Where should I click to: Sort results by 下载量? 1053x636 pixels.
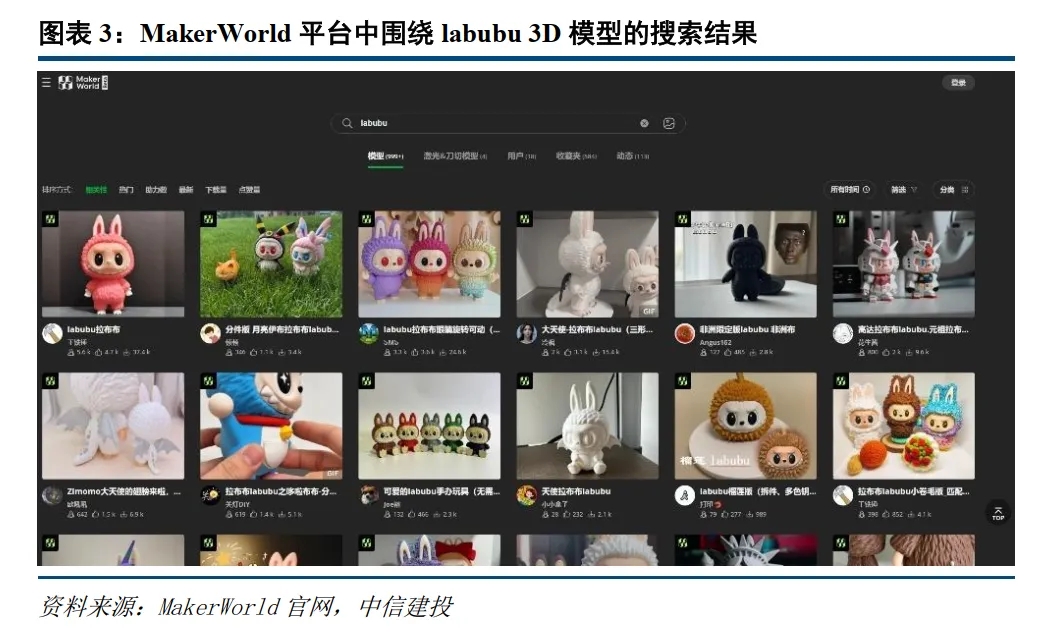pos(216,189)
